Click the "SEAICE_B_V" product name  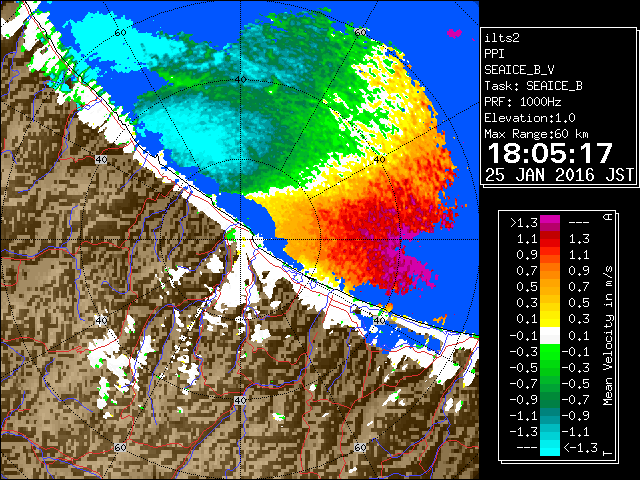coord(519,70)
